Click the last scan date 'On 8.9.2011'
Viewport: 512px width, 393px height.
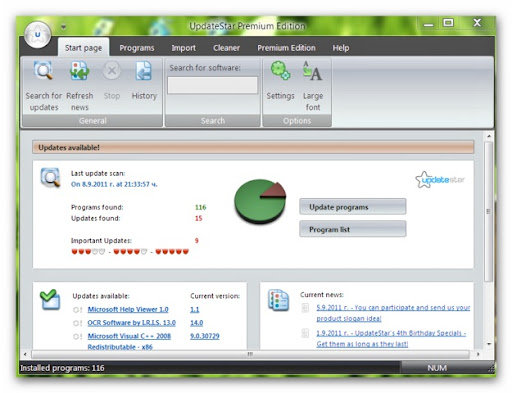click(x=114, y=184)
